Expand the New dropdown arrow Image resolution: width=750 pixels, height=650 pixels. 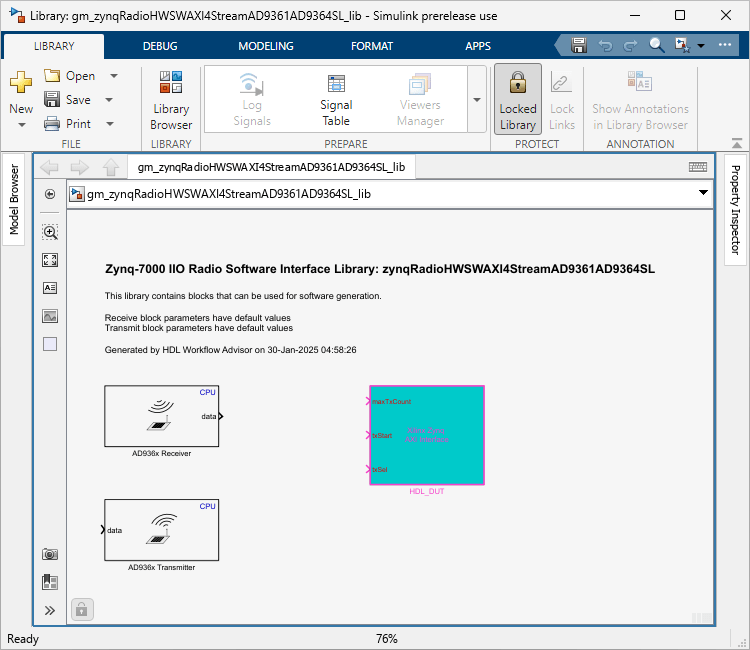pos(22,125)
